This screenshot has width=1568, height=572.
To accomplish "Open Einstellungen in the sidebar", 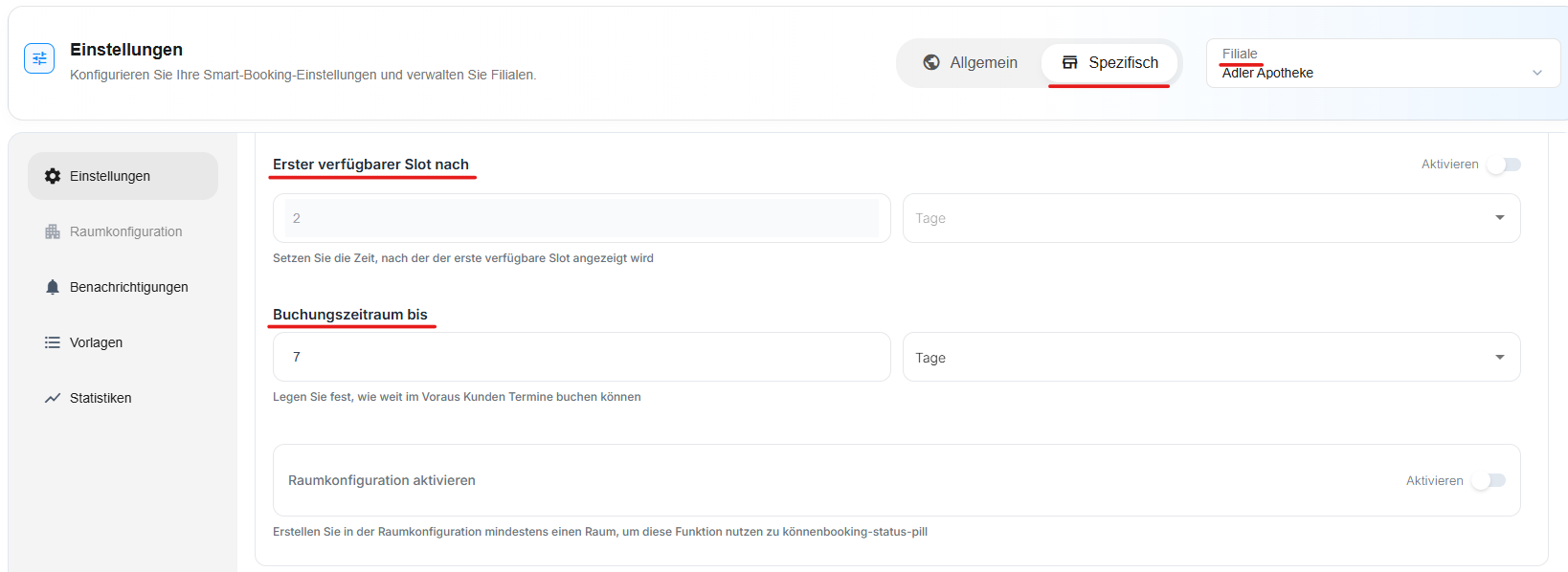I will click(x=123, y=176).
